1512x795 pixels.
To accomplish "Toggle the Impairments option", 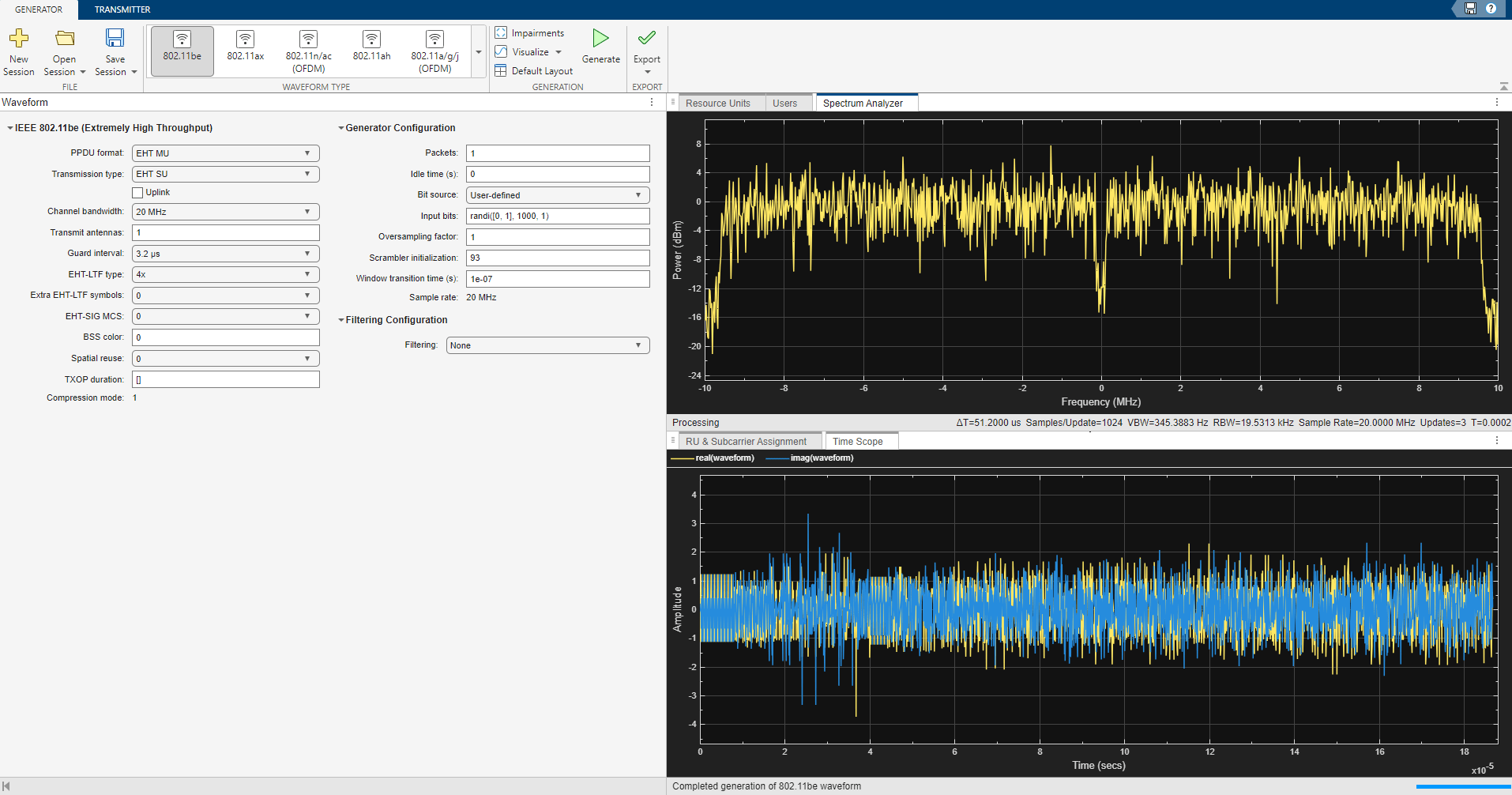I will (529, 33).
